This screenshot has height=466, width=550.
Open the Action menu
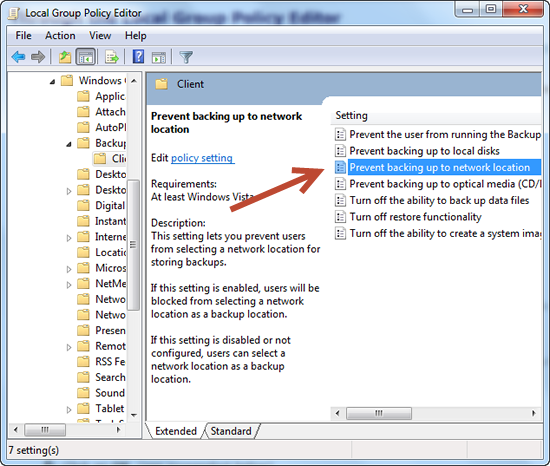60,35
